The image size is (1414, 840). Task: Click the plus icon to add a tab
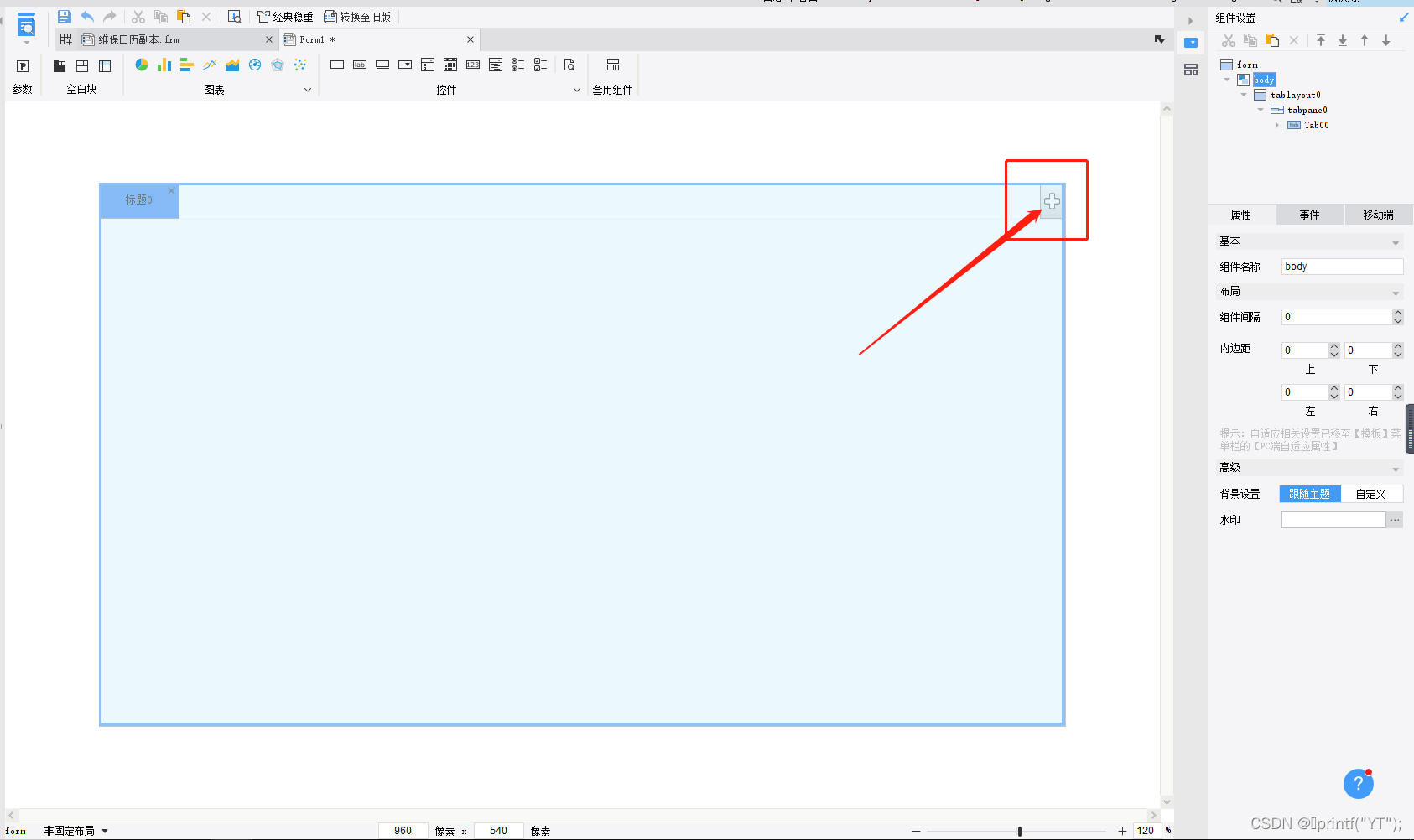[x=1052, y=201]
